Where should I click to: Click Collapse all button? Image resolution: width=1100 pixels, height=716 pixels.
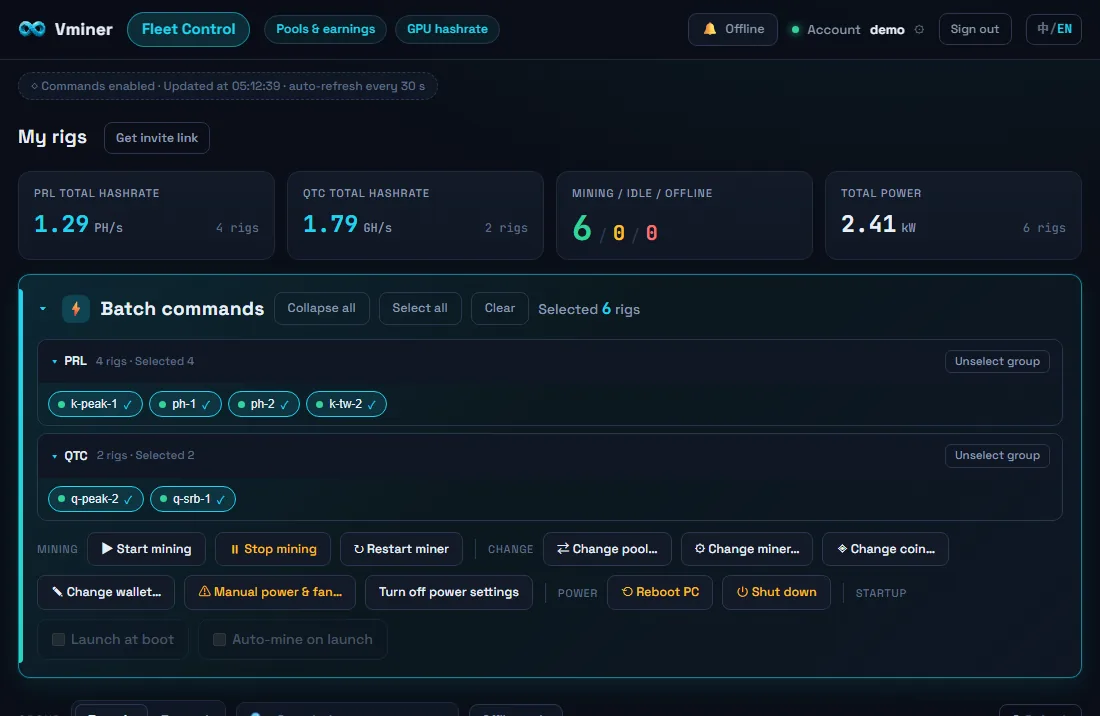321,309
